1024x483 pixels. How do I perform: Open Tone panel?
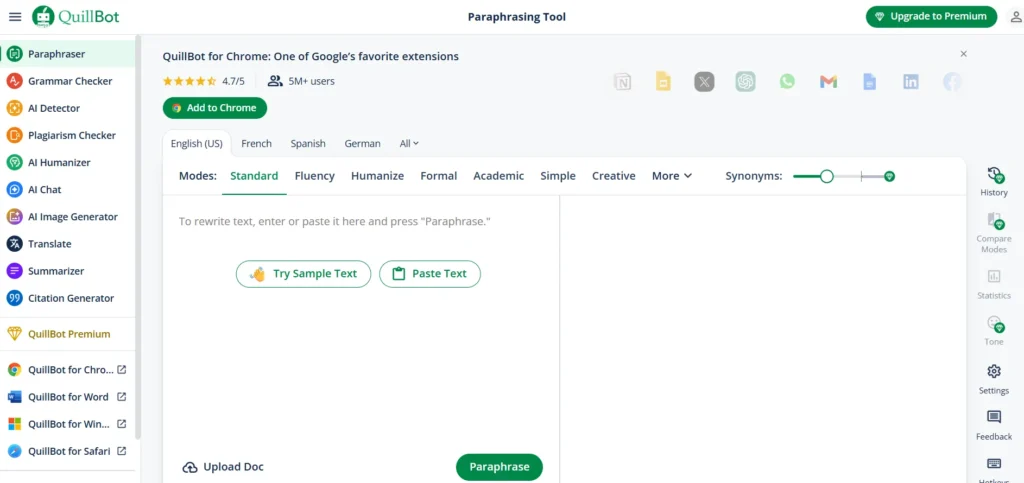point(994,330)
